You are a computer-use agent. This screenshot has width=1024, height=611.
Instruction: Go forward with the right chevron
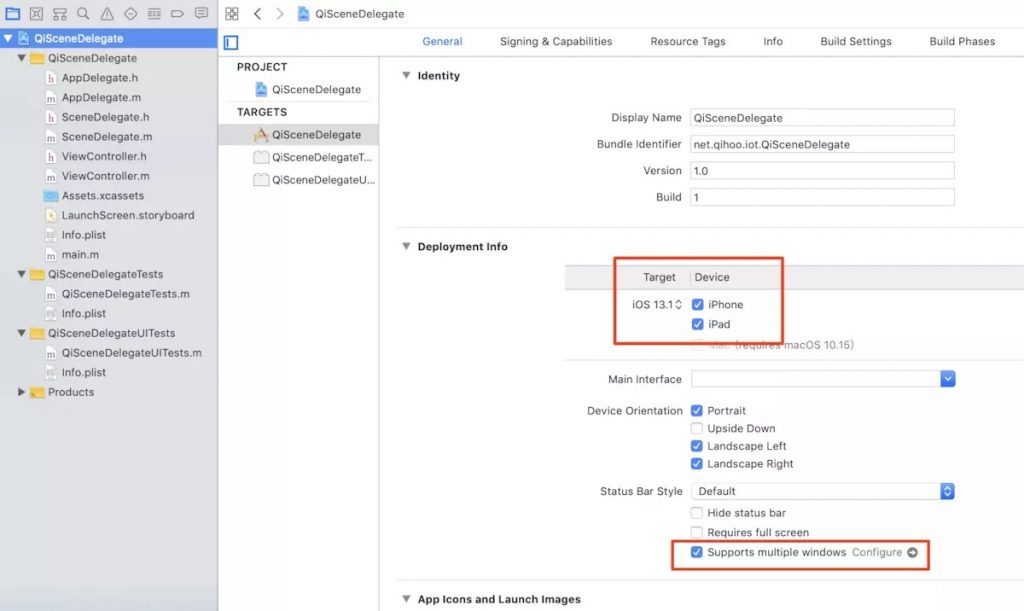click(x=280, y=14)
